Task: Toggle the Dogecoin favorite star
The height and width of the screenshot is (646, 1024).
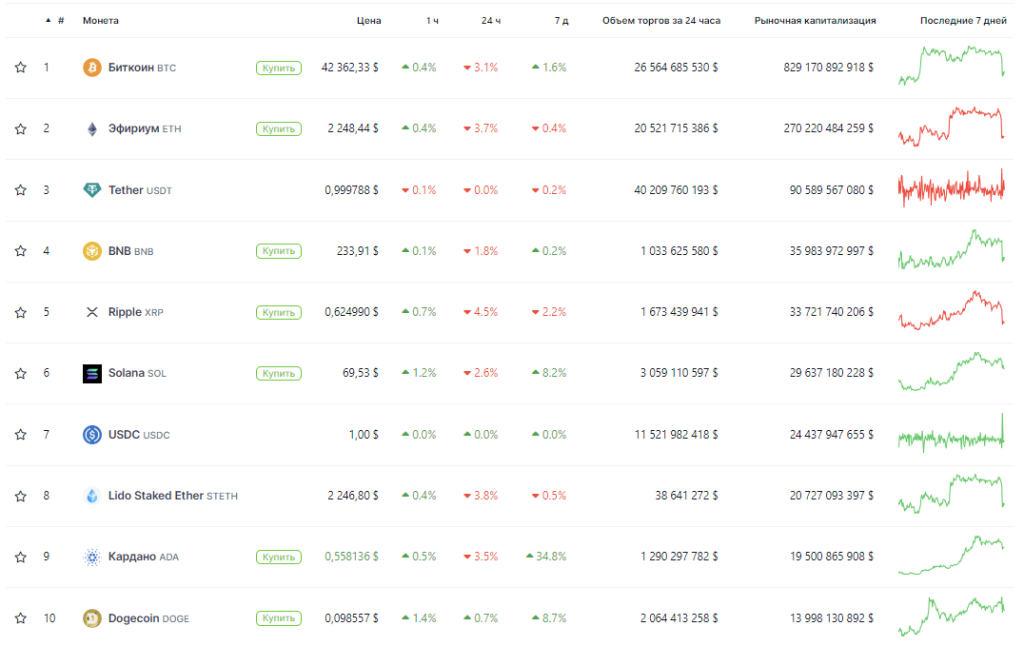Action: point(21,618)
